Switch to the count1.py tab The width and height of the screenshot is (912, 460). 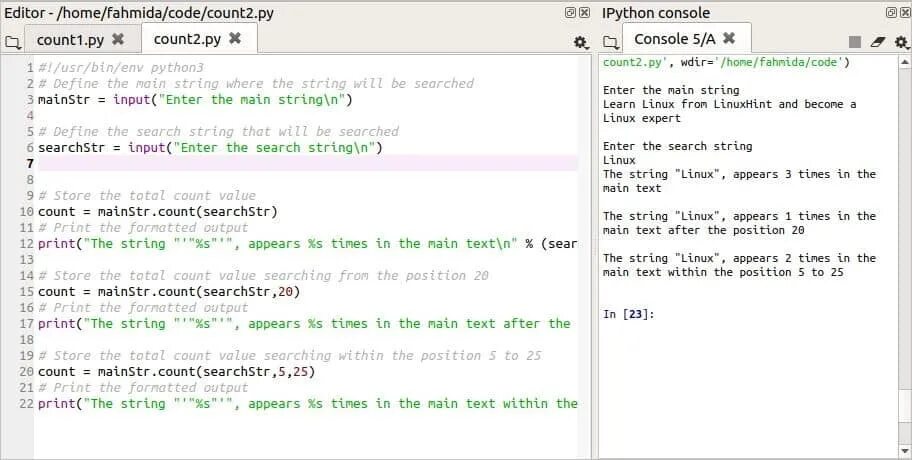[70, 40]
